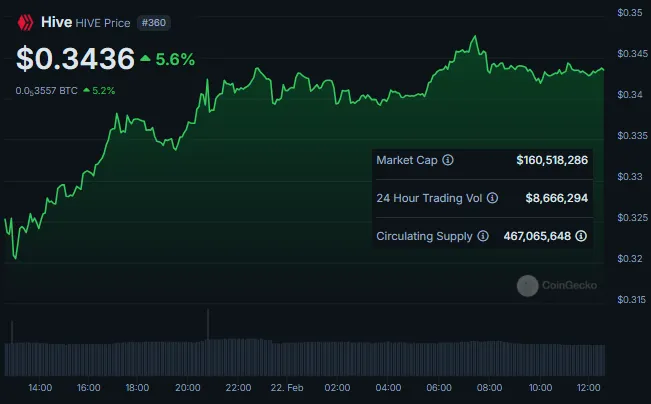
Task: Click the 08:00 time axis label
Action: click(489, 388)
